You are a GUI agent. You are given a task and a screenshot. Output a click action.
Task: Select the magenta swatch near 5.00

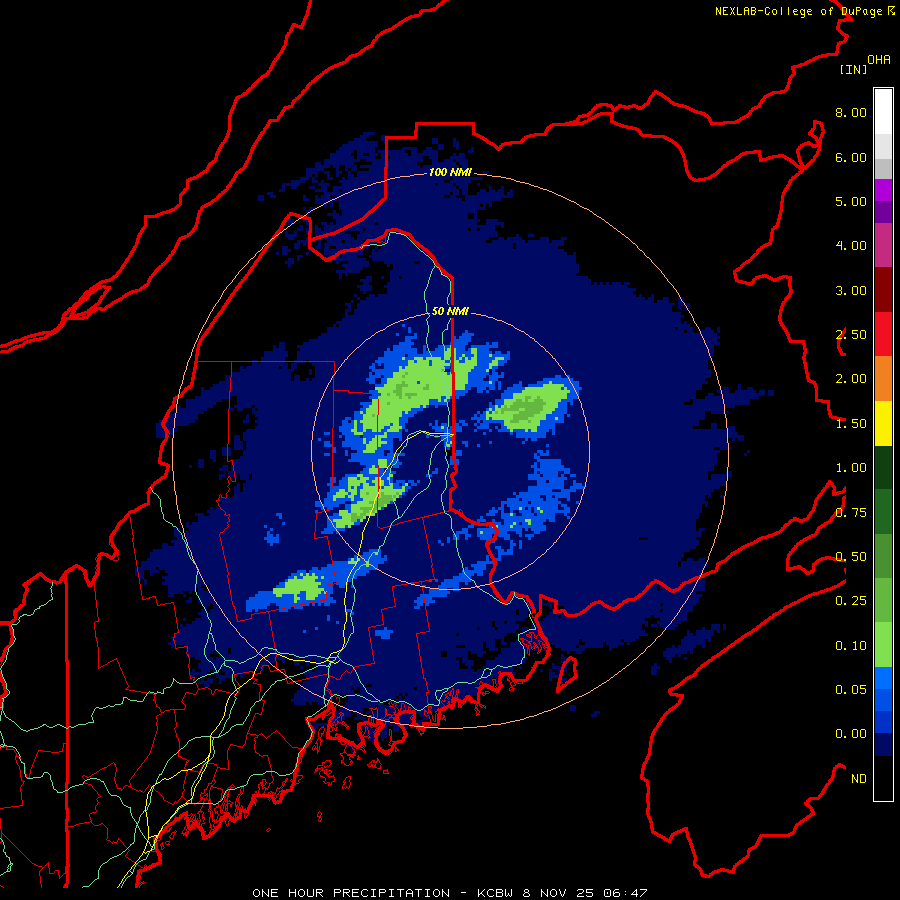coord(883,190)
